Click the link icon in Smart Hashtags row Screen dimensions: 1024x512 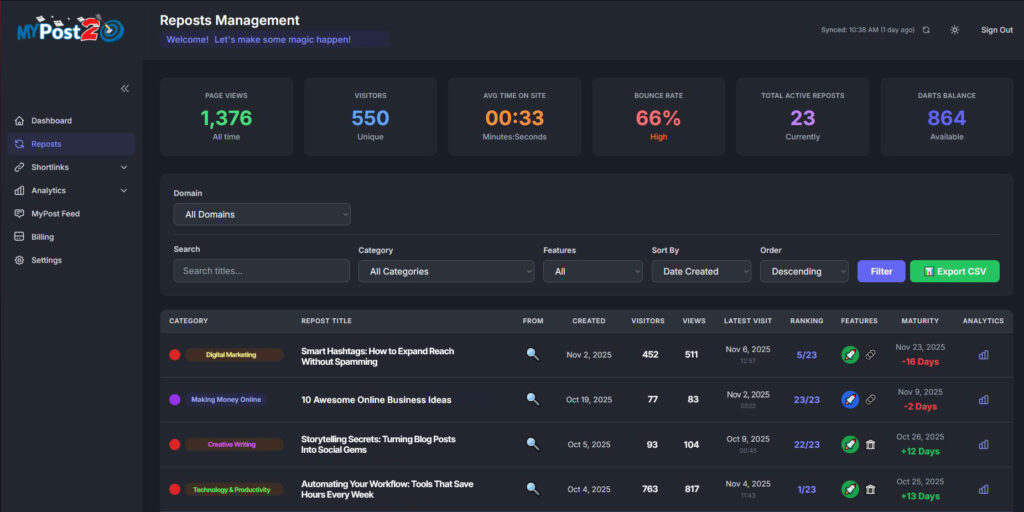pyautogui.click(x=870, y=354)
